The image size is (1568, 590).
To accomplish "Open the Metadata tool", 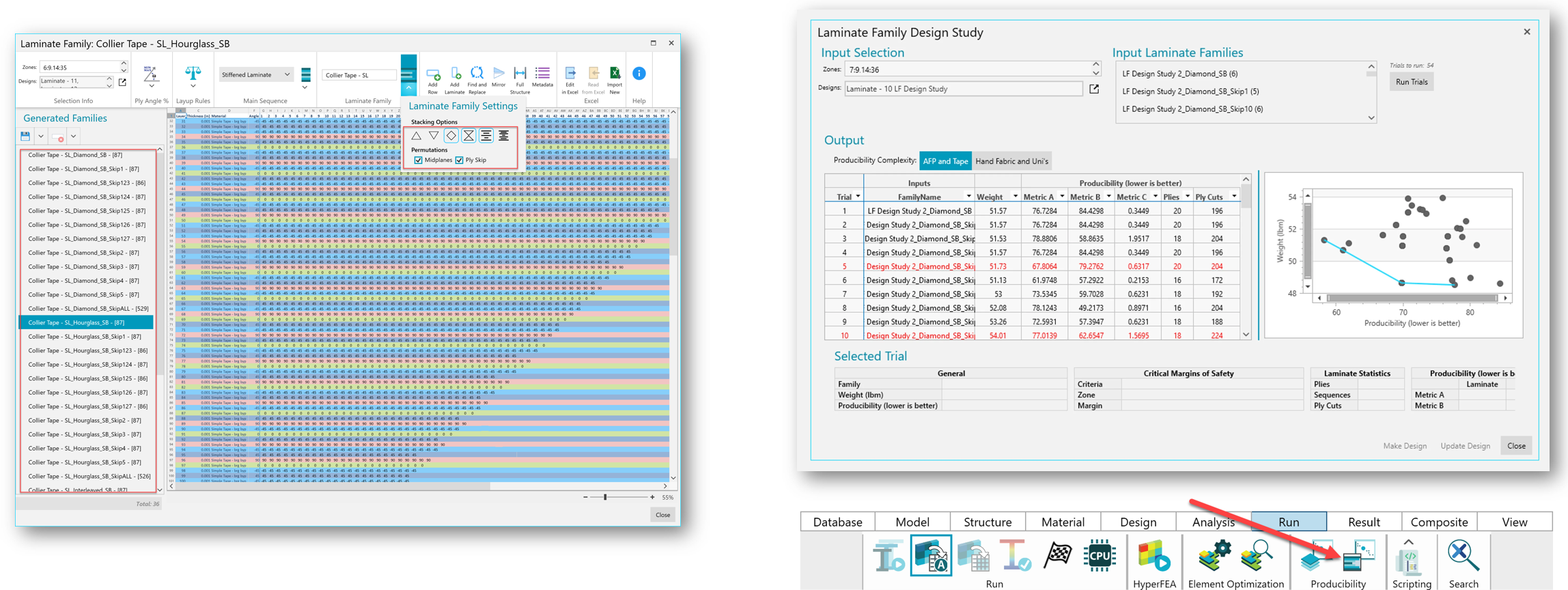I will 542,73.
